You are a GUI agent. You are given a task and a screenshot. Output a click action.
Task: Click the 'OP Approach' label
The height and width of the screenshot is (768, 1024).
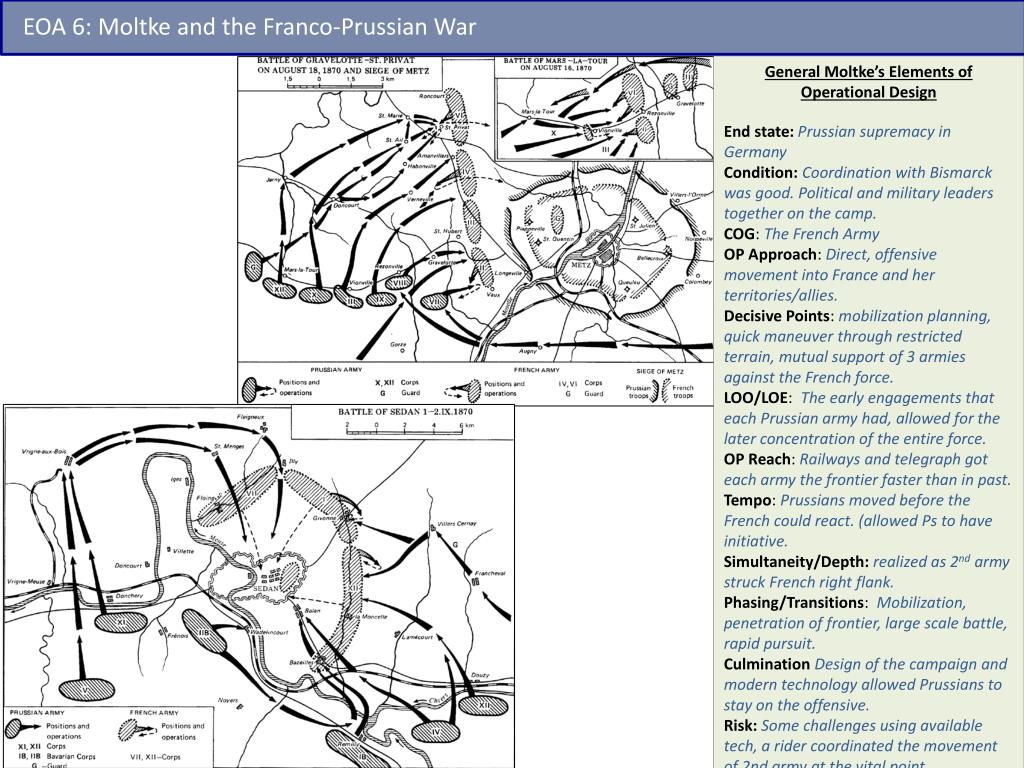770,254
